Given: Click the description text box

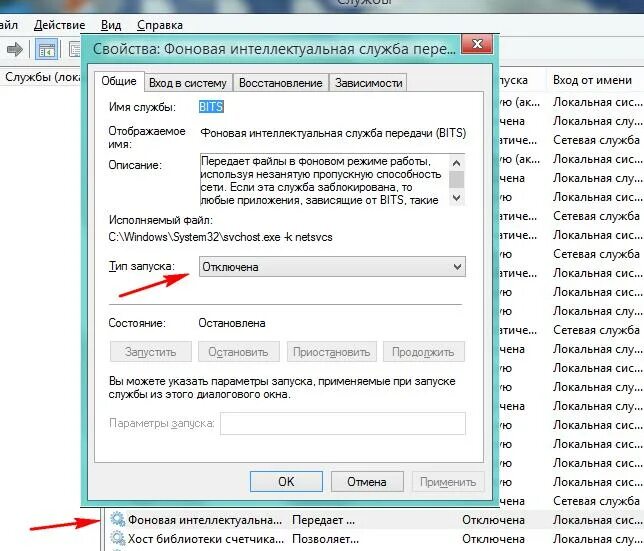Looking at the screenshot, I should [x=325, y=180].
